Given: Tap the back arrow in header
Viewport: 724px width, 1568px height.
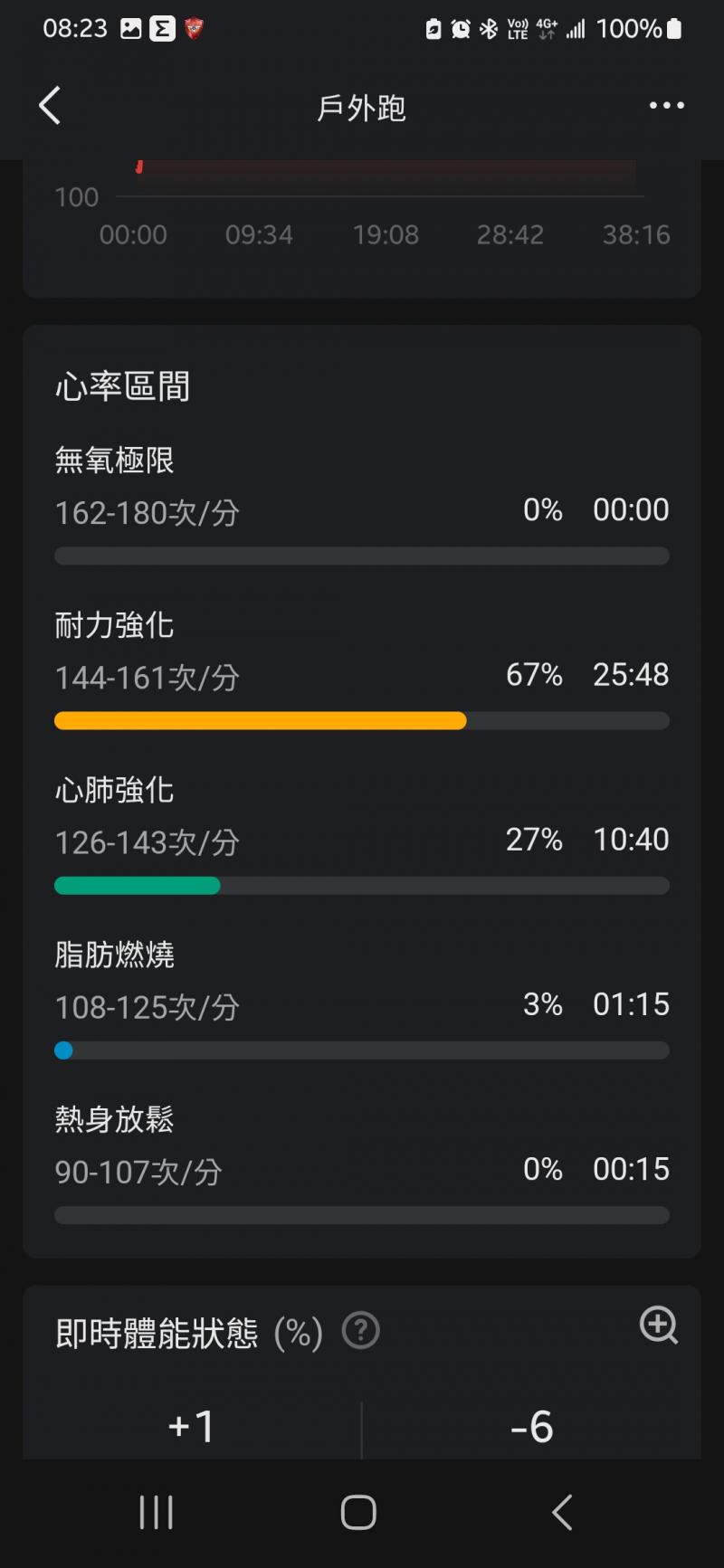Looking at the screenshot, I should click(51, 106).
